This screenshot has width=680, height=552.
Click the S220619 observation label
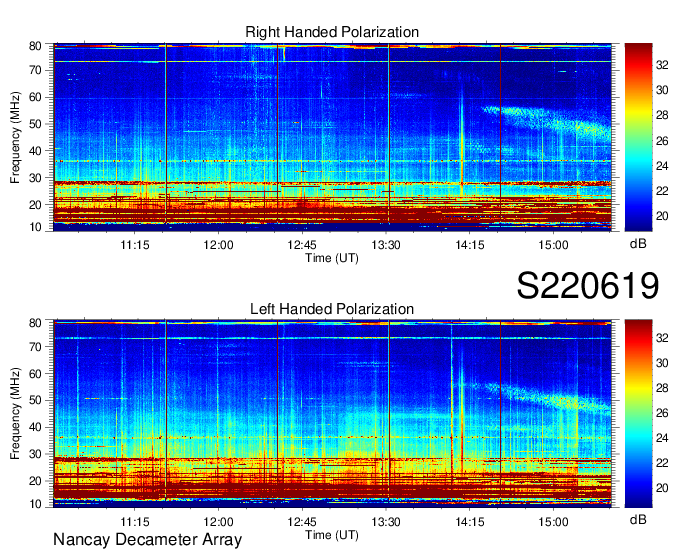click(x=588, y=286)
